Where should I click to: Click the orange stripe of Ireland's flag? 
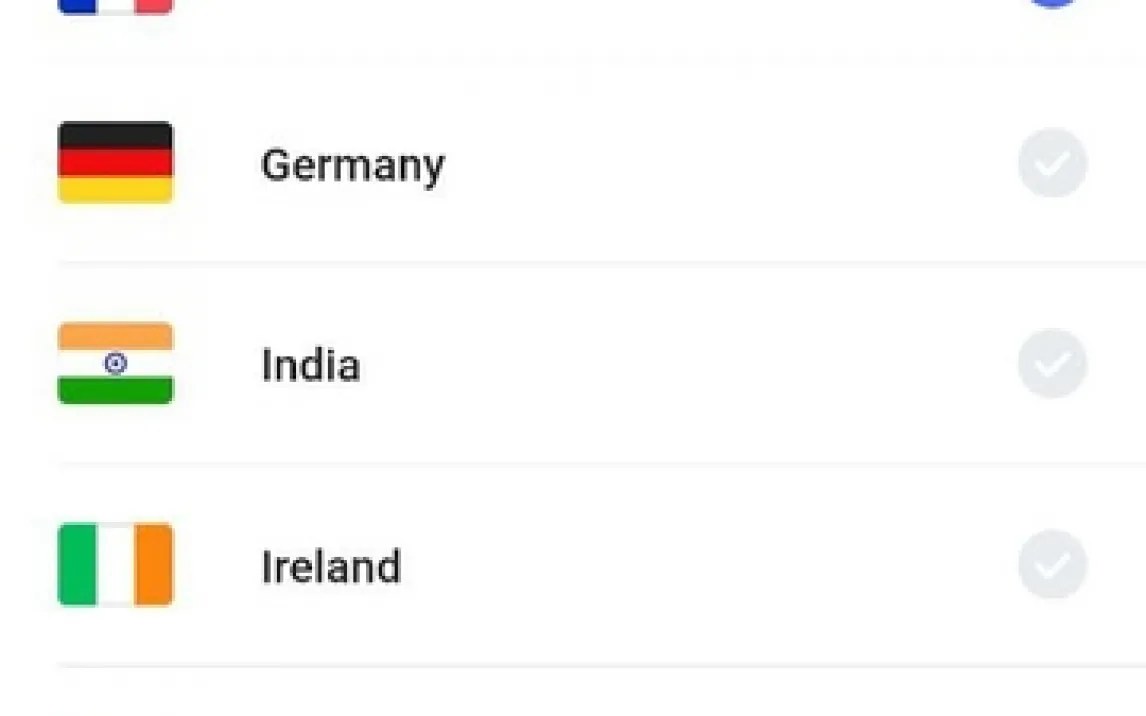pos(154,565)
